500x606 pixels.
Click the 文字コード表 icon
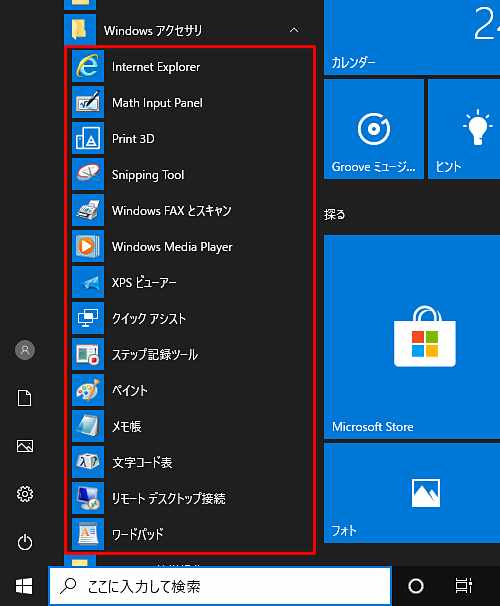[x=88, y=461]
